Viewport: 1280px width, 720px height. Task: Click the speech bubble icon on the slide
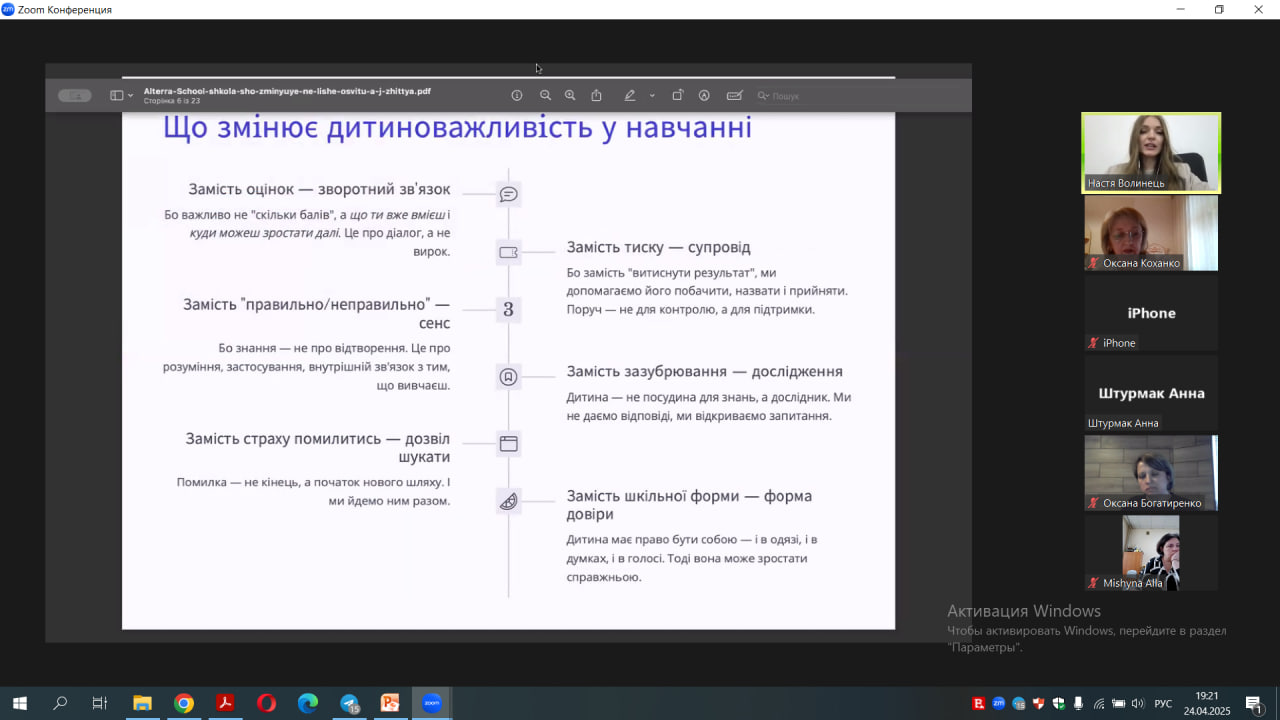[x=509, y=194]
